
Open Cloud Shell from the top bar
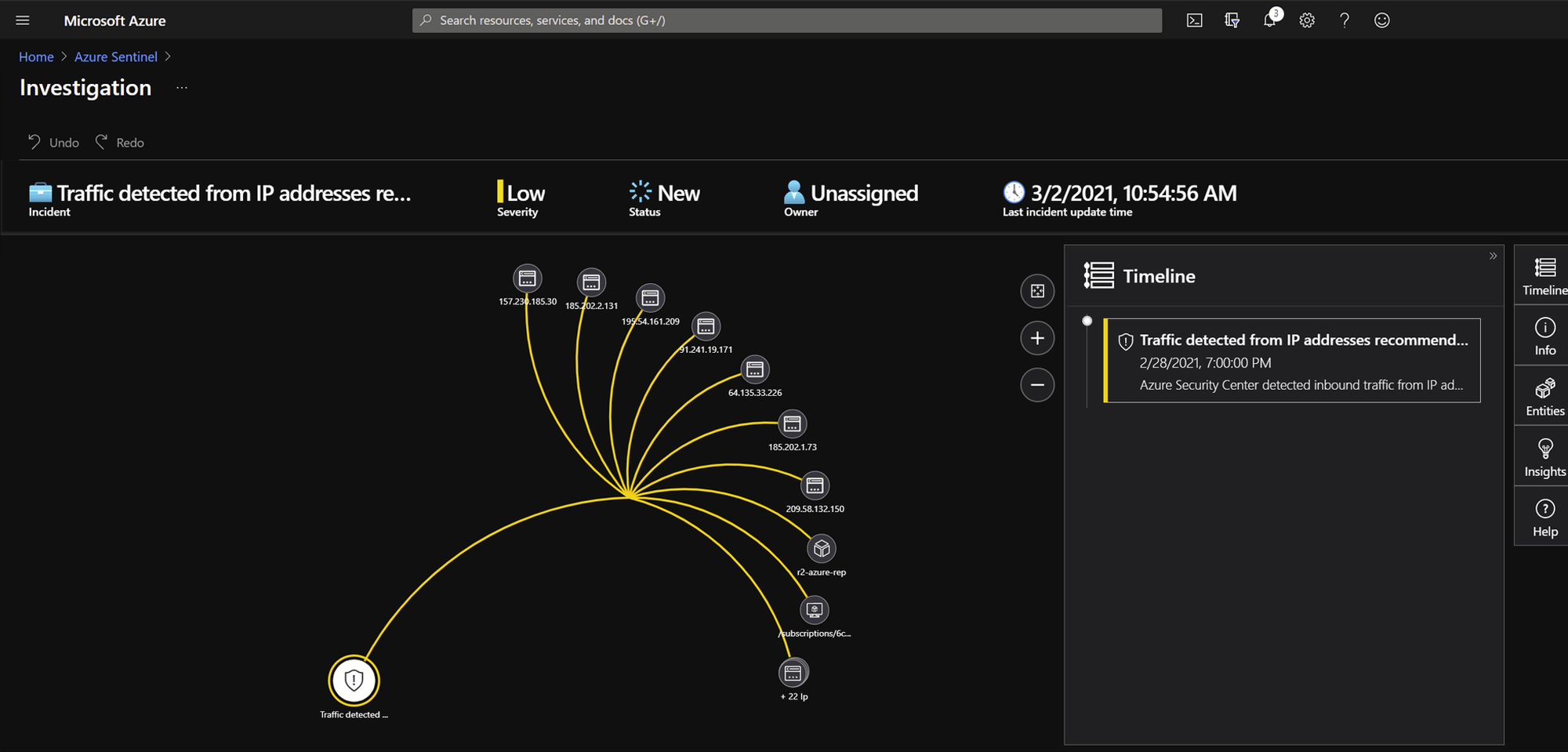coord(1194,20)
